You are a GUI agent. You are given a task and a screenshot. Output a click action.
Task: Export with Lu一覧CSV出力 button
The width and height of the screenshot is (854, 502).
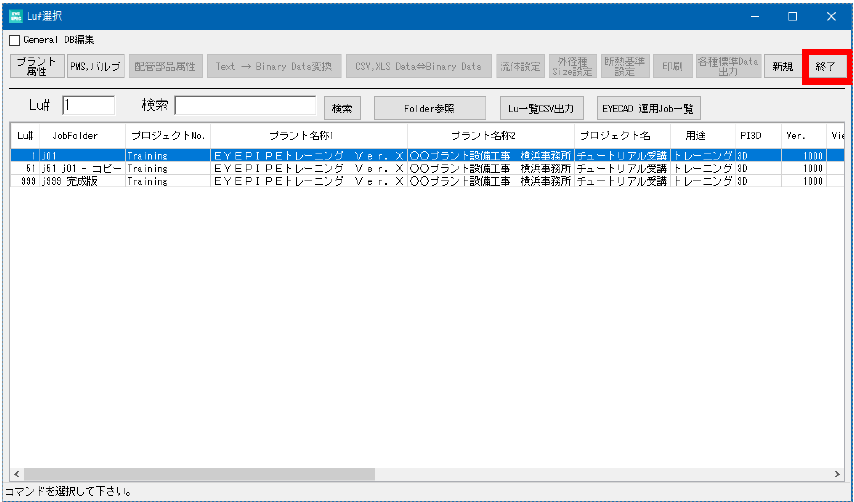pos(541,108)
